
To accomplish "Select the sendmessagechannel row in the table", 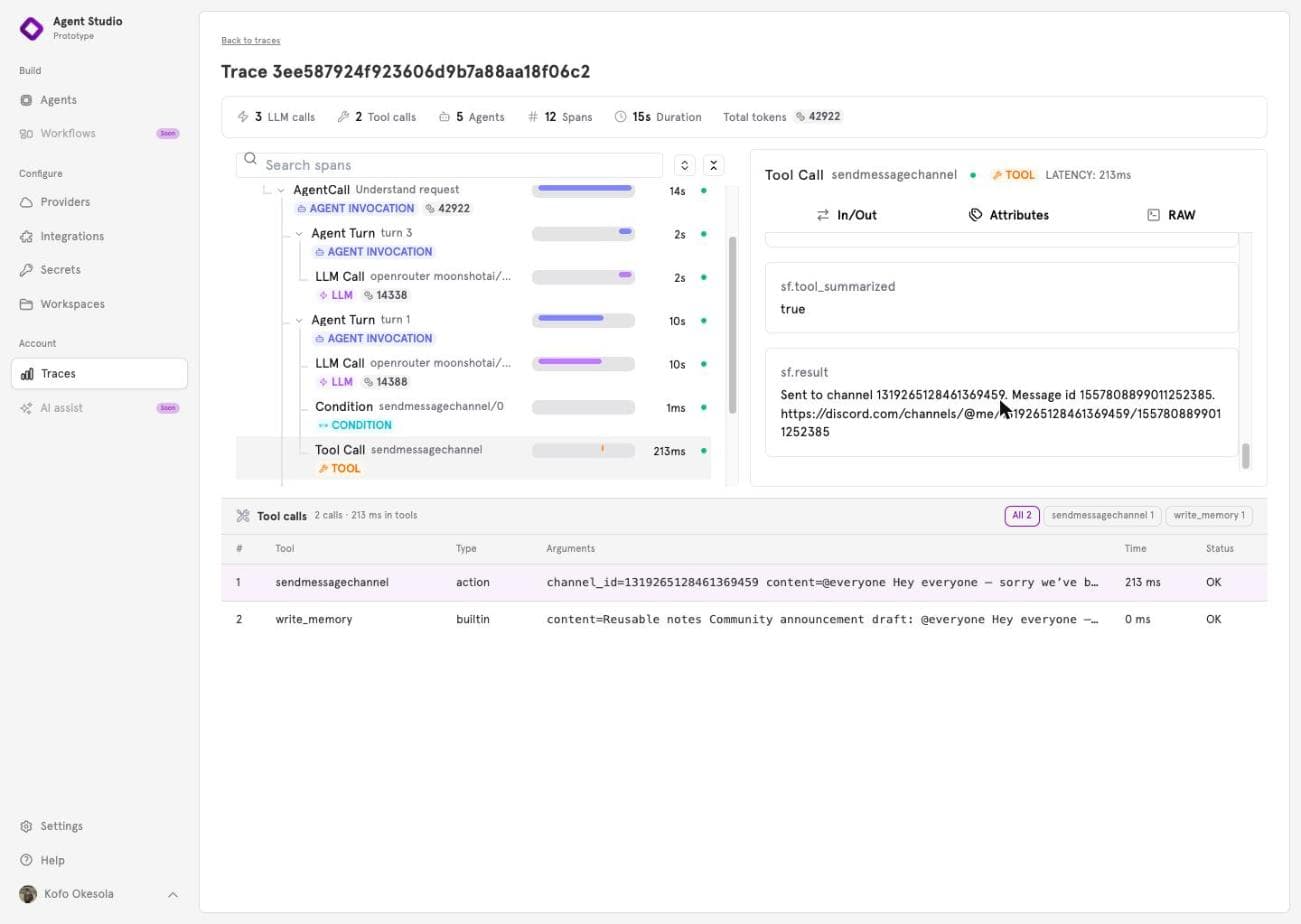I will tap(744, 582).
